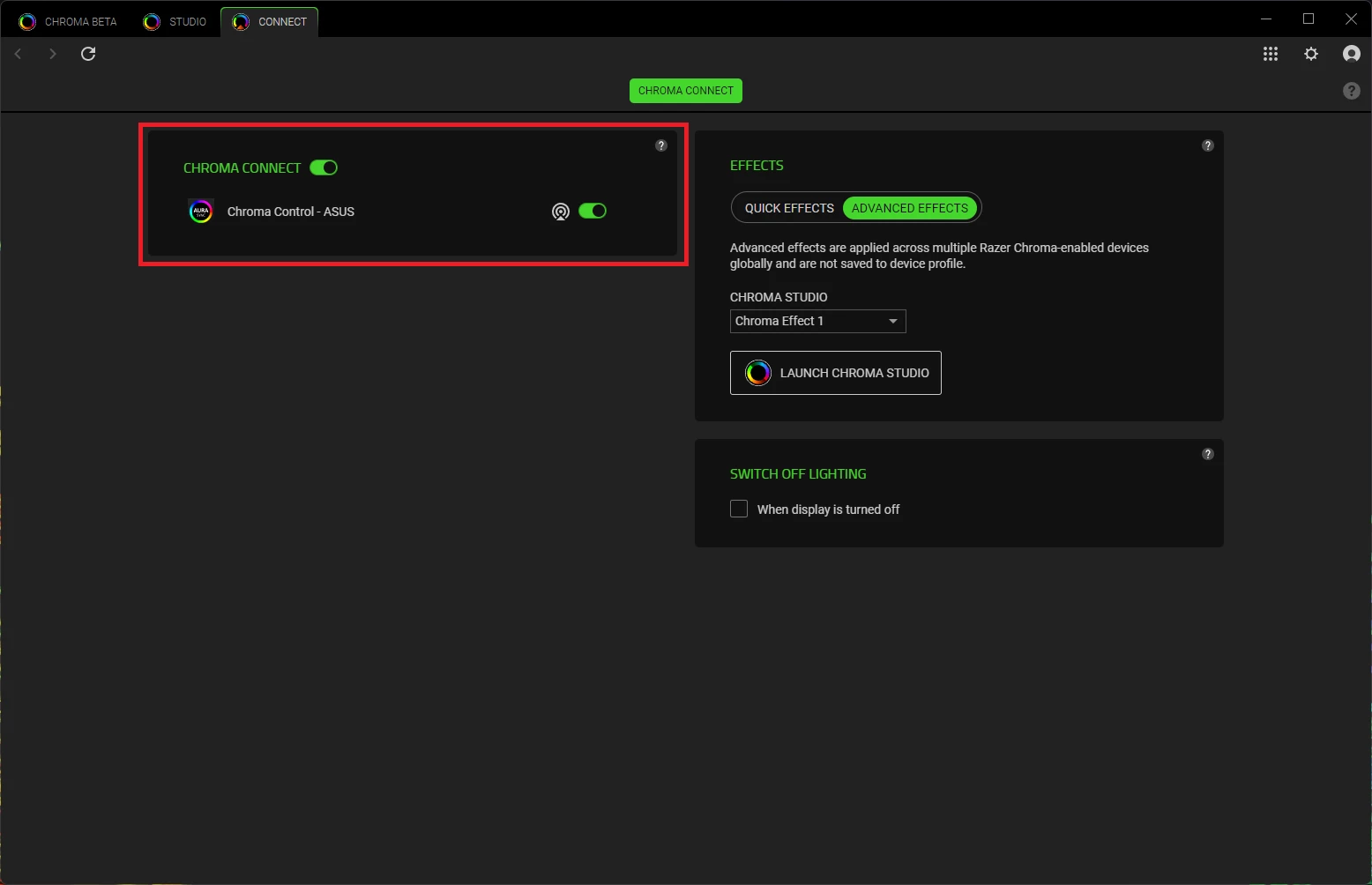Expand the Chroma Effect 1 dropdown

[x=817, y=321]
